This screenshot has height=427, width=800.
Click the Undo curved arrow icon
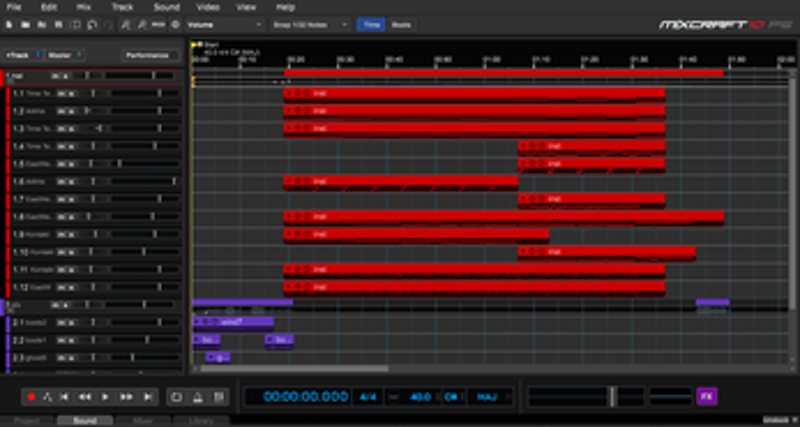[x=92, y=24]
